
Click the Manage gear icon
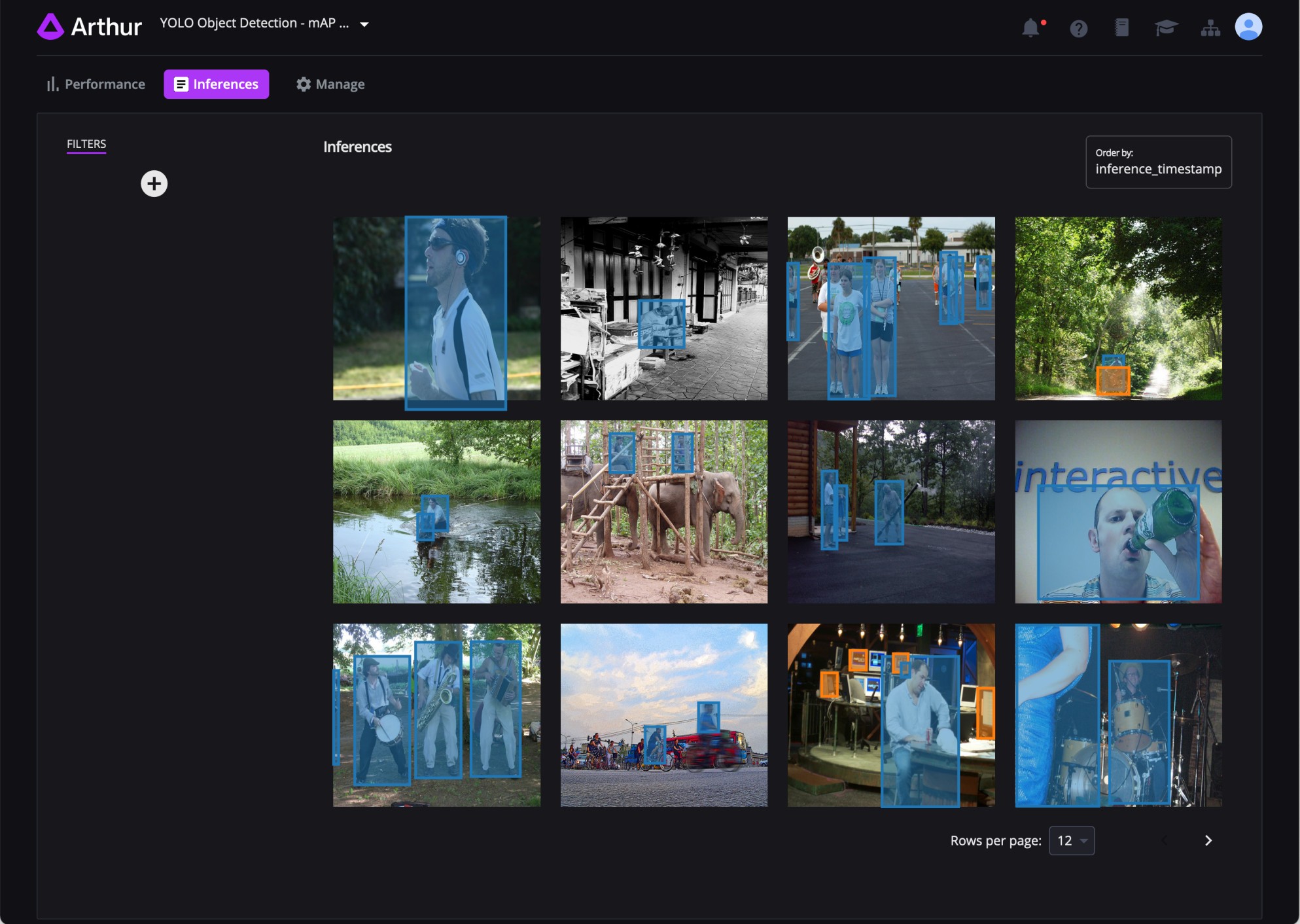(330, 84)
